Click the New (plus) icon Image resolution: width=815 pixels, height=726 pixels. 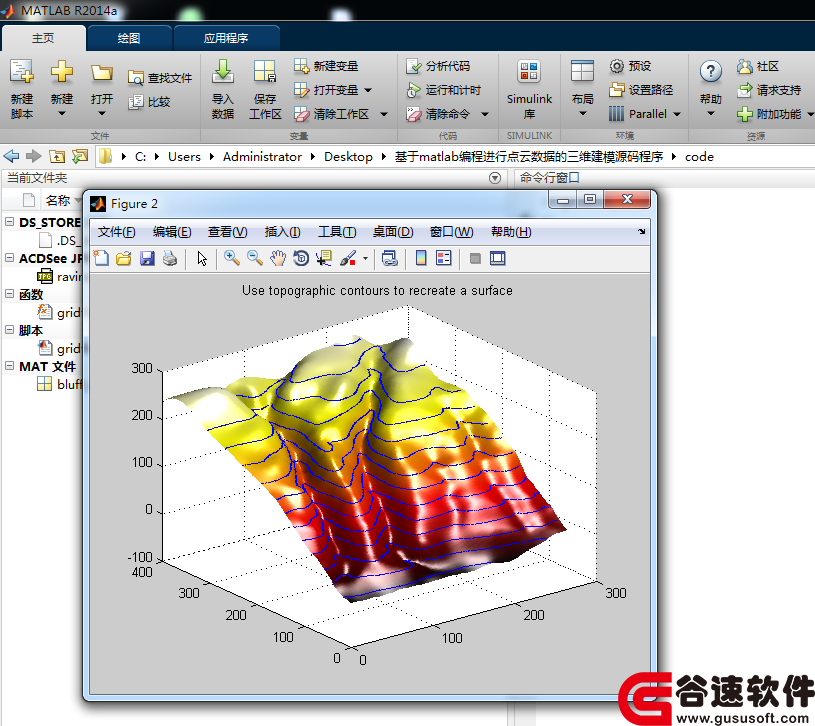[x=61, y=71]
